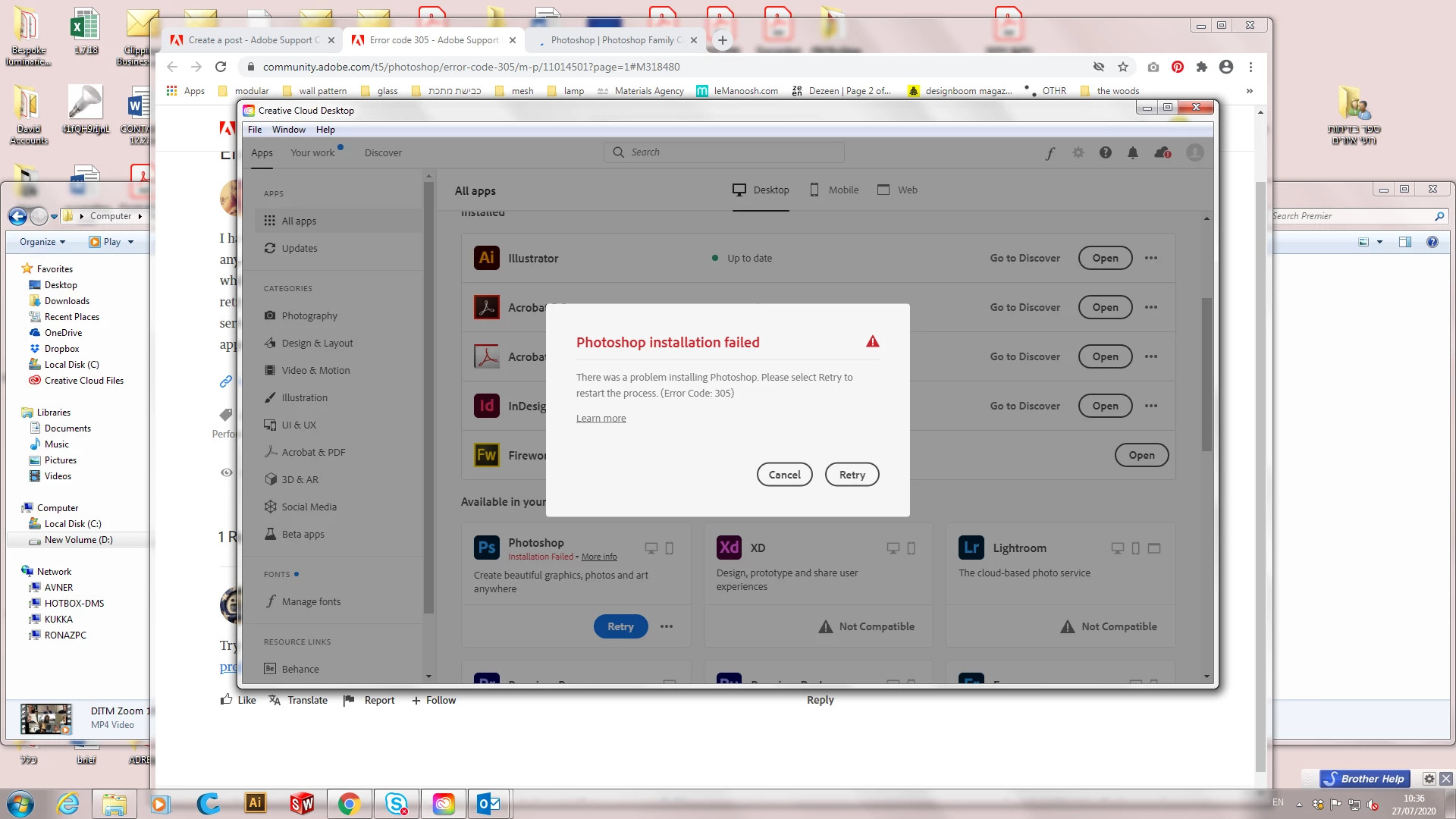
Task: Open Creative Cloud settings gear icon
Action: click(1078, 153)
